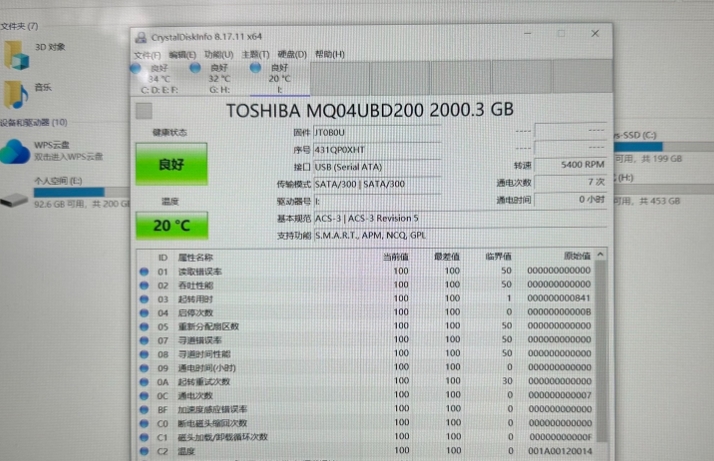Viewport: 714px width, 461px height.
Task: Open the 文件(F) menu
Action: pos(147,54)
